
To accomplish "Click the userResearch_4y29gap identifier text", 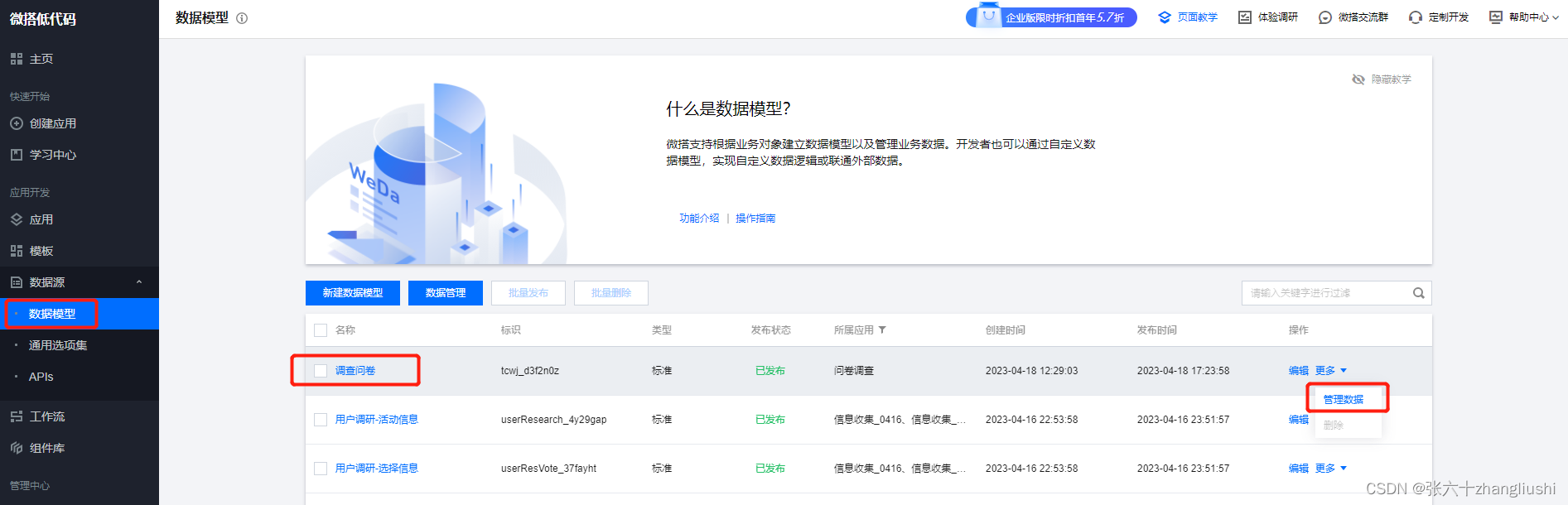I will pyautogui.click(x=553, y=420).
